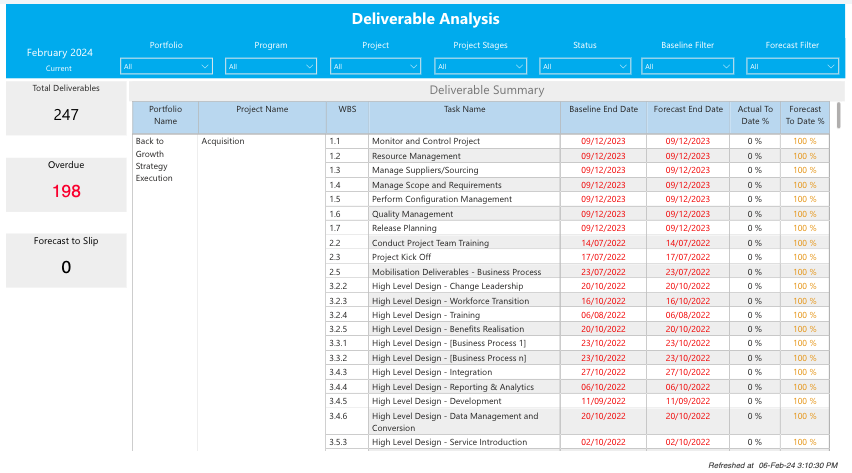Click the Forecast to Slip card
Screen dimensions: 852x473
tap(66, 260)
